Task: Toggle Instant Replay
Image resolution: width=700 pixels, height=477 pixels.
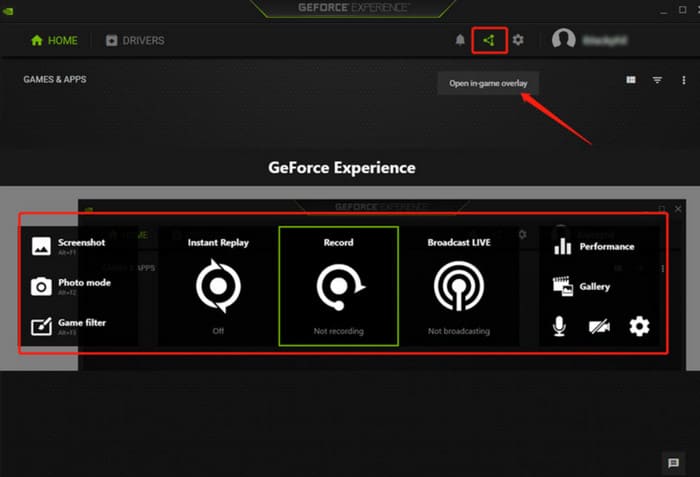Action: (218, 287)
